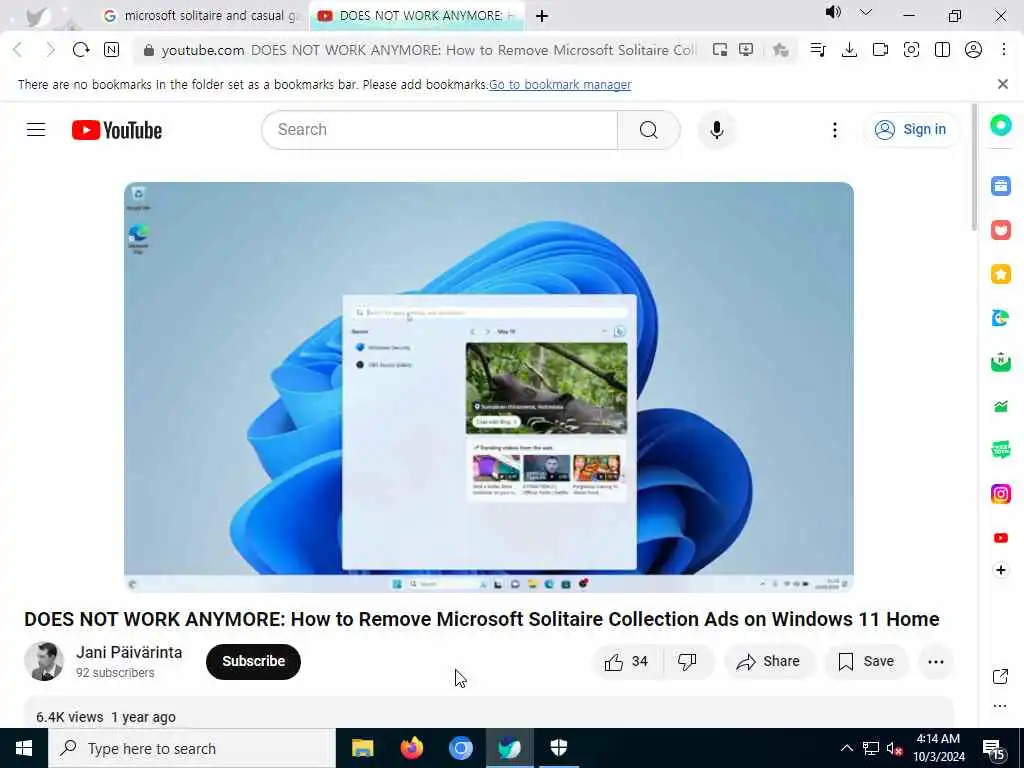
Task: Open the browser downloads panel
Action: tap(849, 50)
